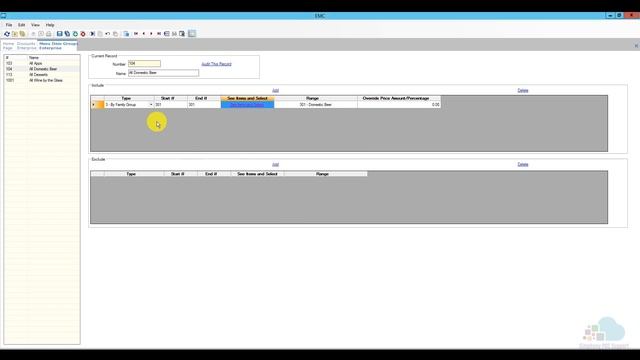This screenshot has width=640, height=360.
Task: Click the Include grid Range column header
Action: 316,98
